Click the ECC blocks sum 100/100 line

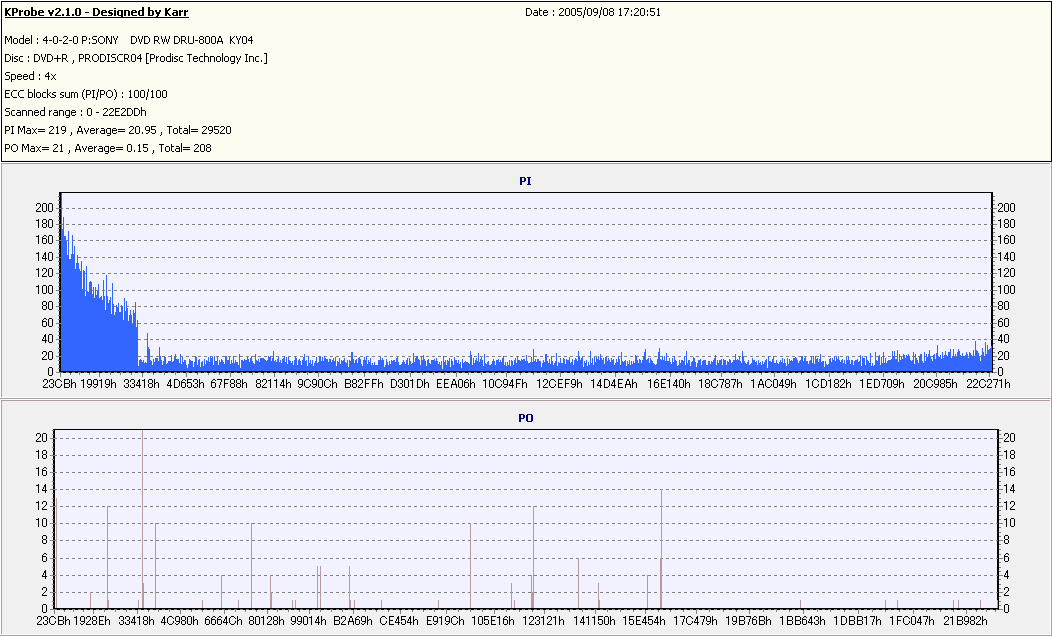pyautogui.click(x=86, y=94)
